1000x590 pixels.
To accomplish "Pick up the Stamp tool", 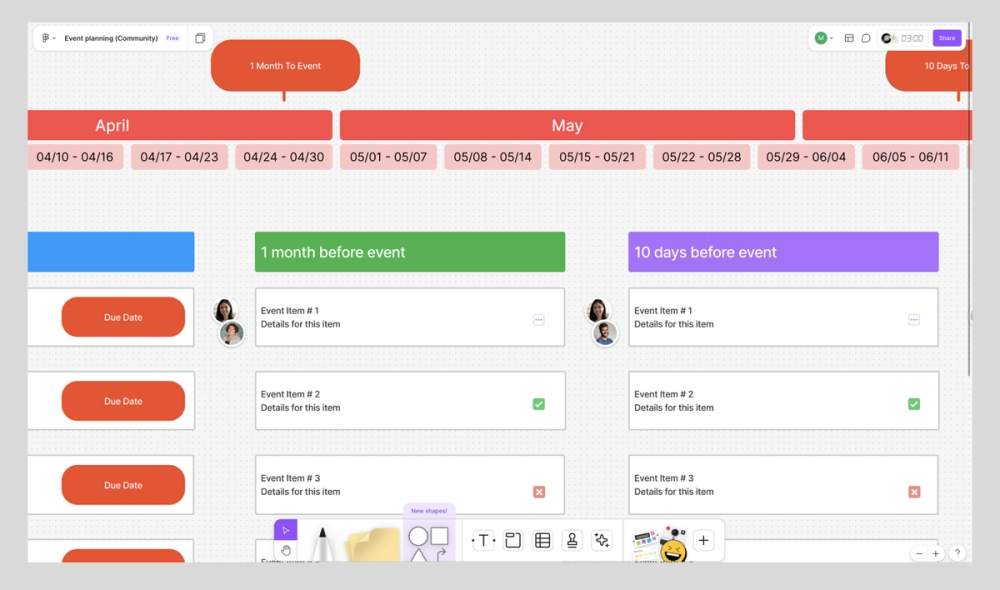I will (571, 540).
